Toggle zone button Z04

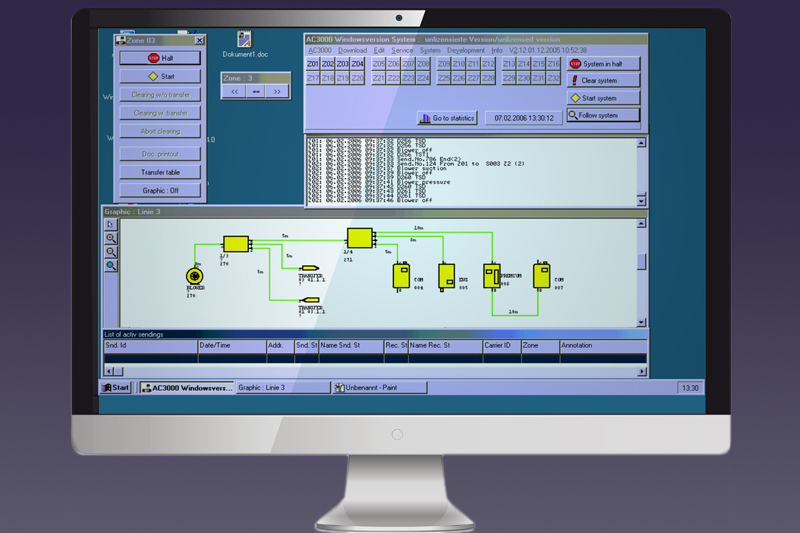click(x=357, y=64)
